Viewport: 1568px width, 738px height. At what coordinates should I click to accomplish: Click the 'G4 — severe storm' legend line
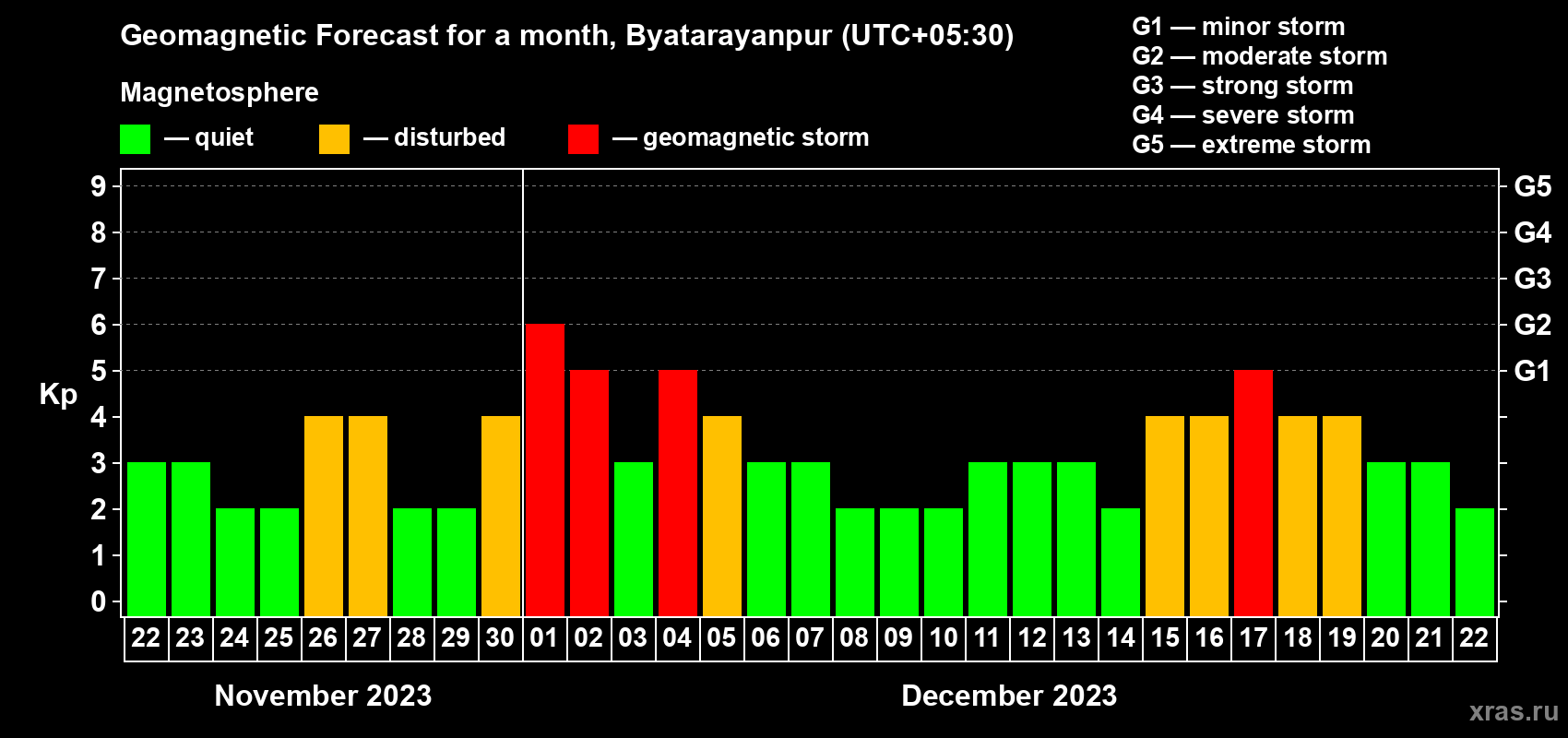(1243, 115)
